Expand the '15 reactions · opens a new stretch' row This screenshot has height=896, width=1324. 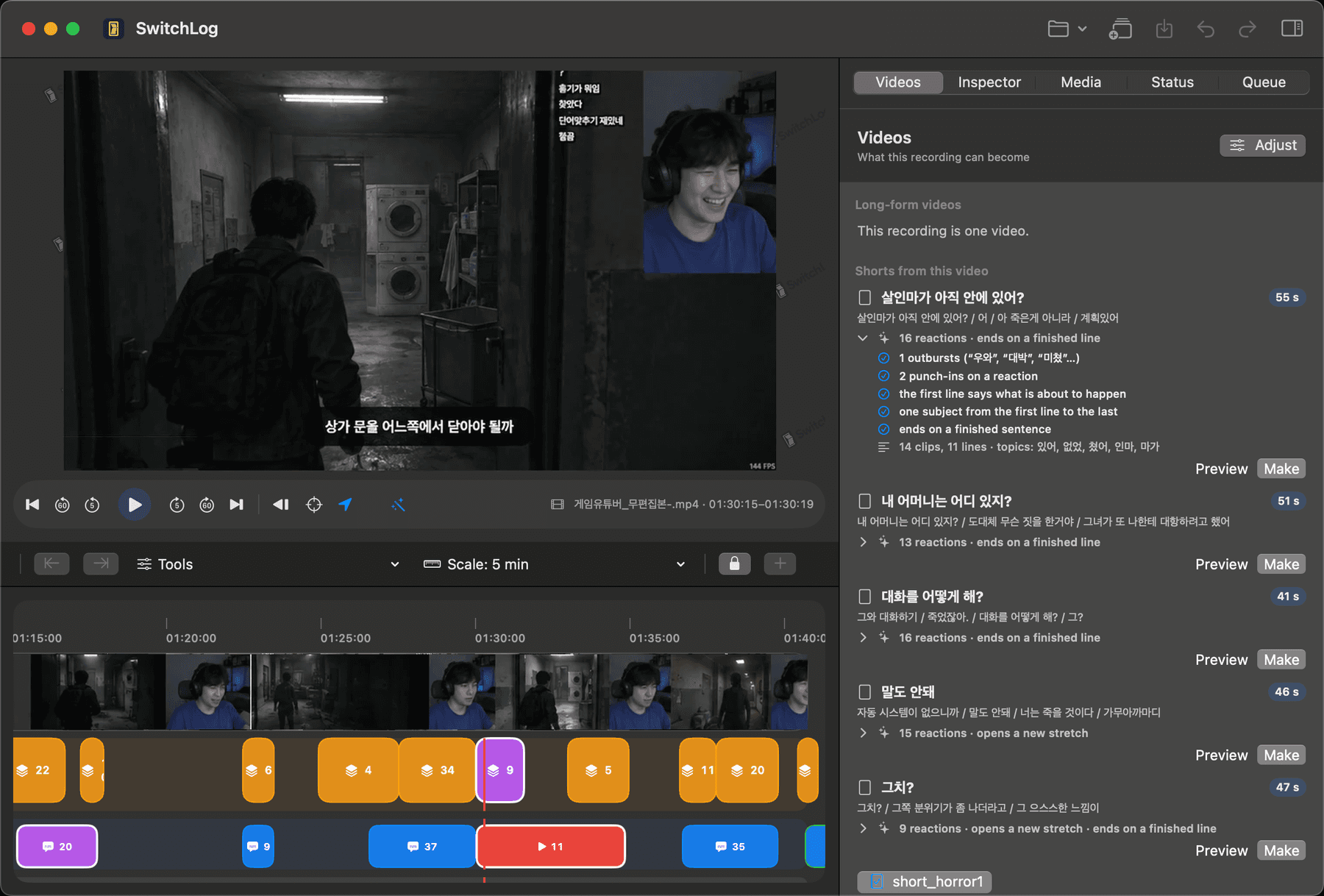tap(863, 733)
